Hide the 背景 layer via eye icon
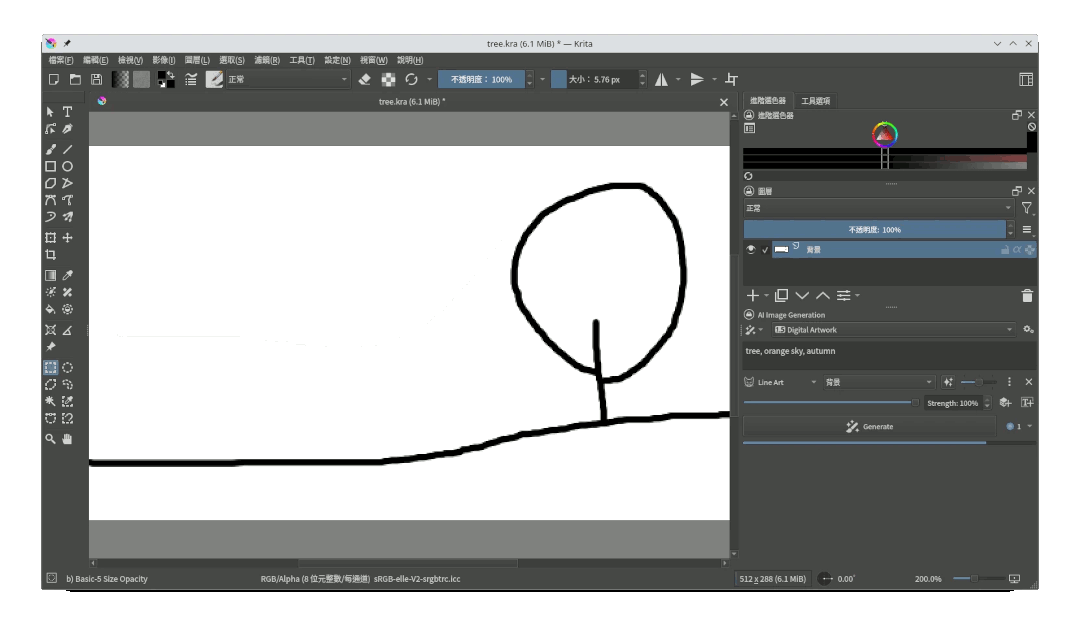The width and height of the screenshot is (1080, 639). tap(751, 250)
